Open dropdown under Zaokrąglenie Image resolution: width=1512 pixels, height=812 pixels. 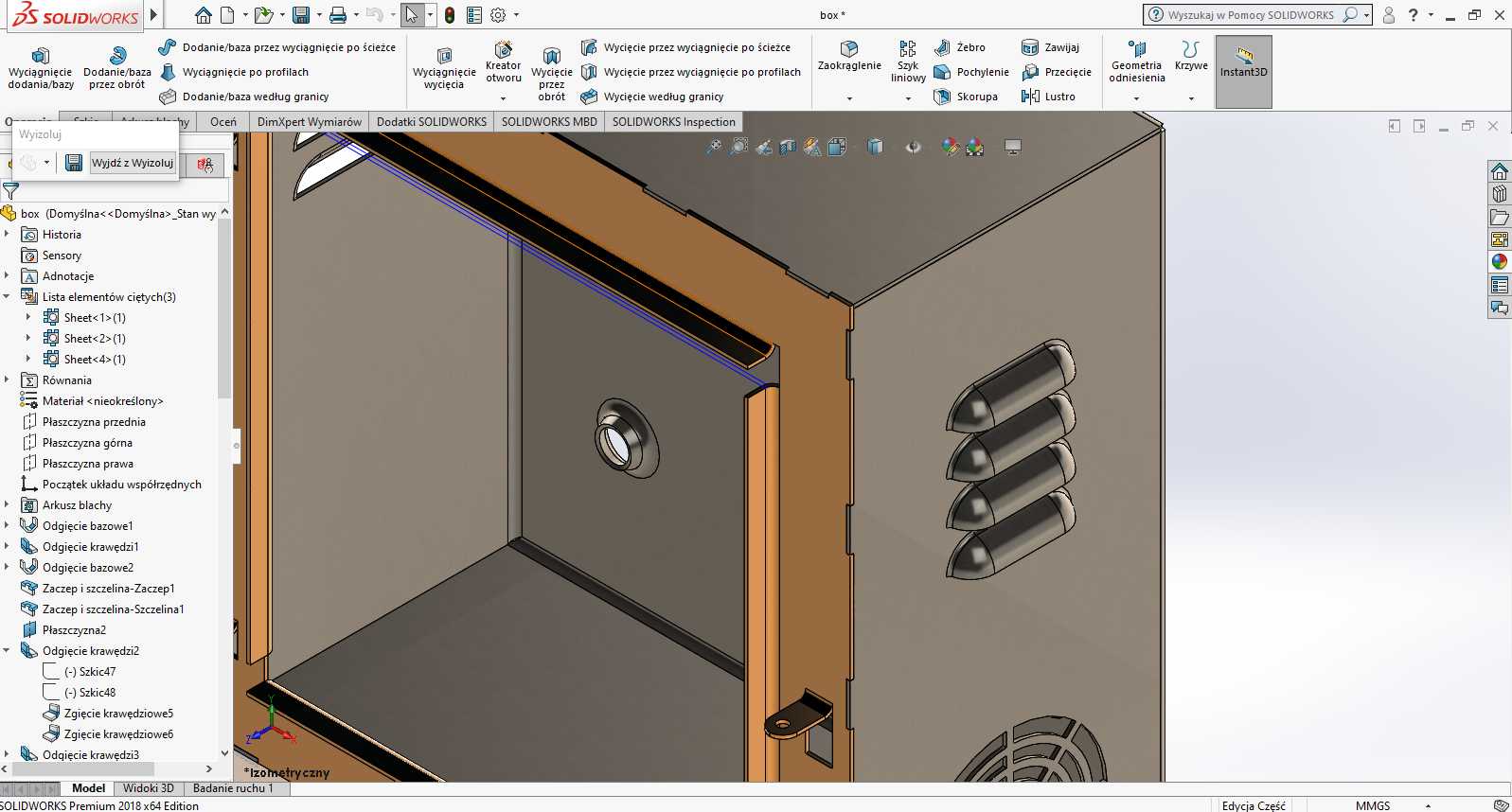coord(849,97)
